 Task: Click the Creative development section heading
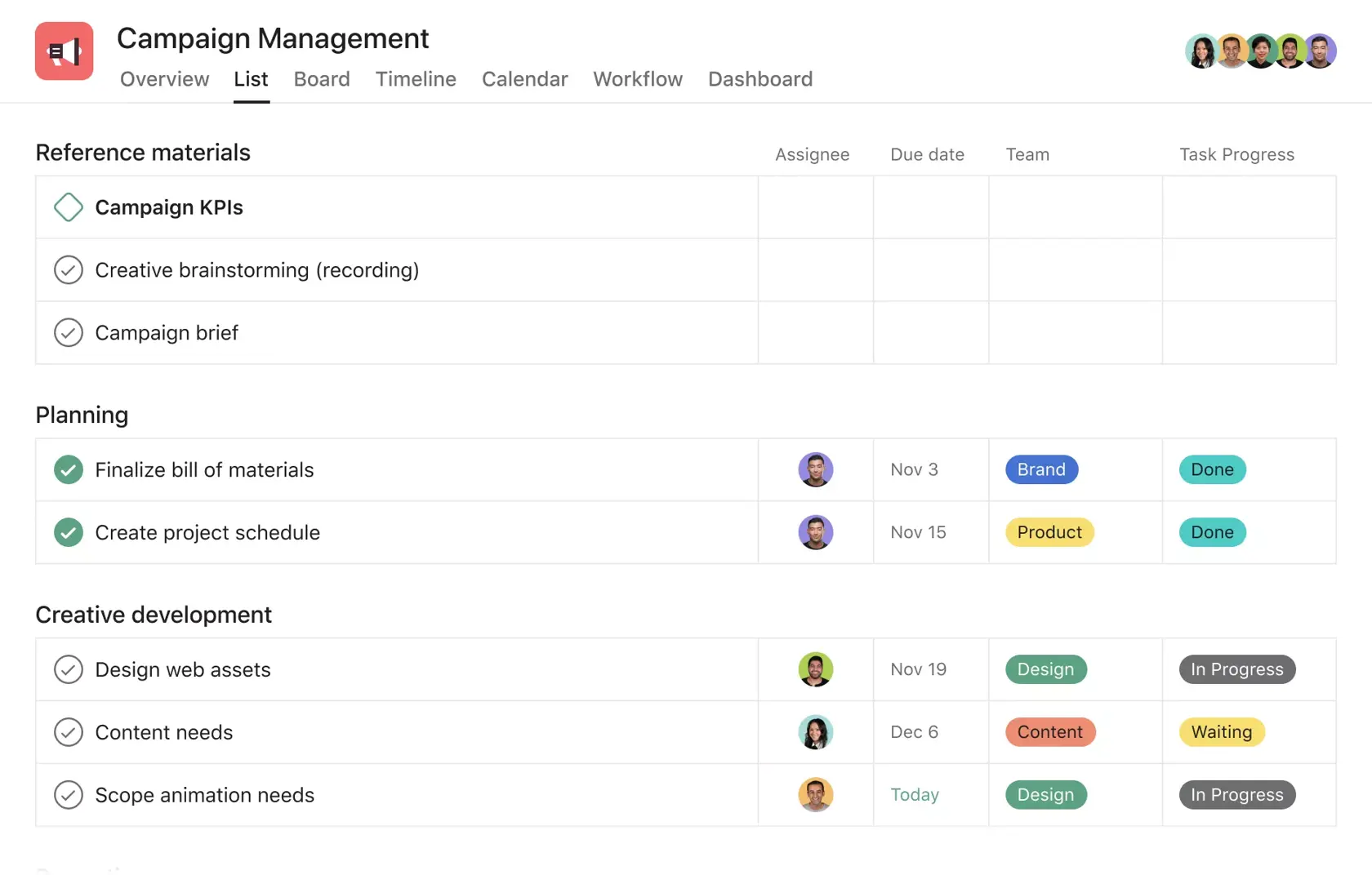(x=154, y=615)
